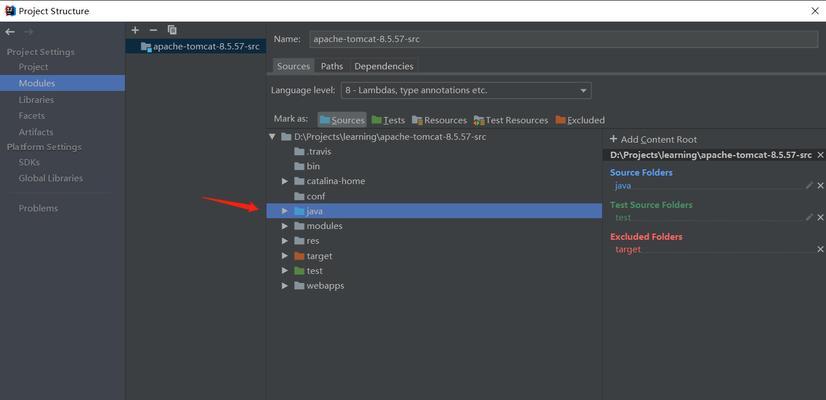The image size is (826, 400).
Task: Click test link under Test Source Folders
Action: tap(623, 217)
